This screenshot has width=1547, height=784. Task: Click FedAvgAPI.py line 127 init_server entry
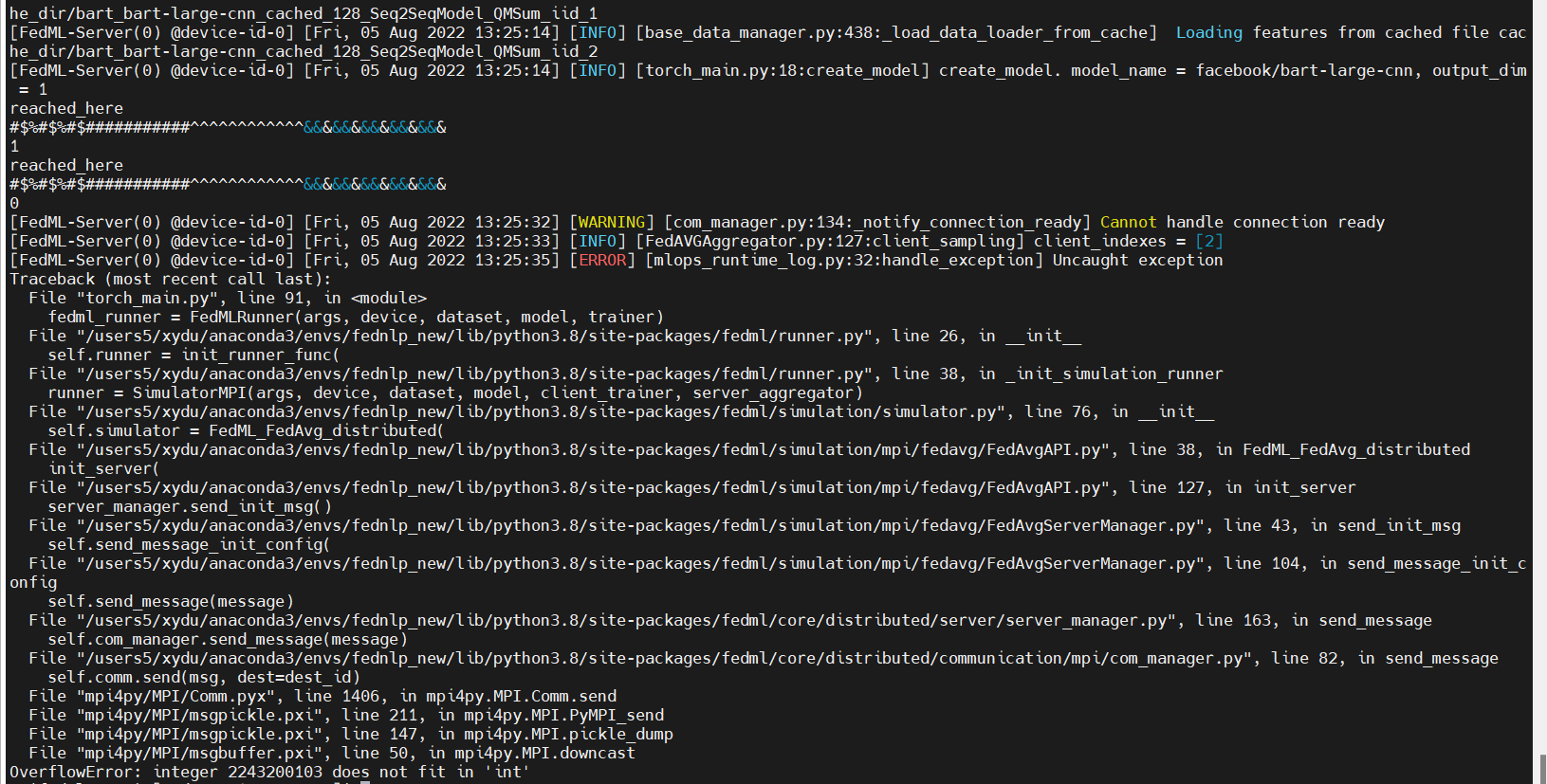point(692,487)
